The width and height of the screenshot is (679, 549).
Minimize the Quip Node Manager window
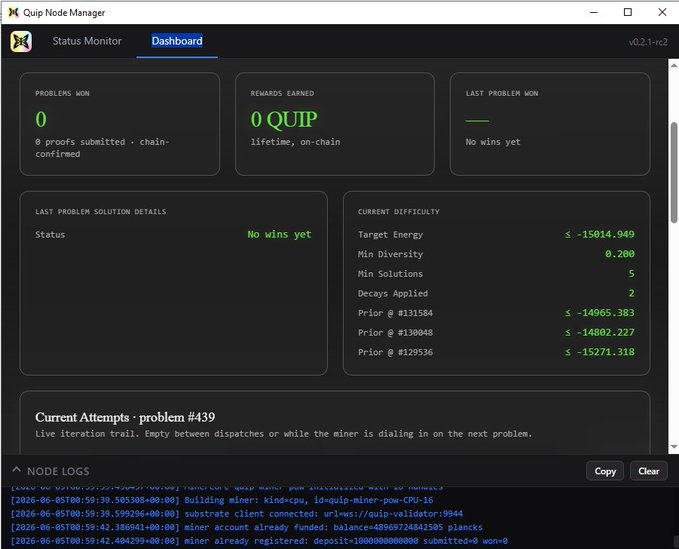(x=594, y=12)
